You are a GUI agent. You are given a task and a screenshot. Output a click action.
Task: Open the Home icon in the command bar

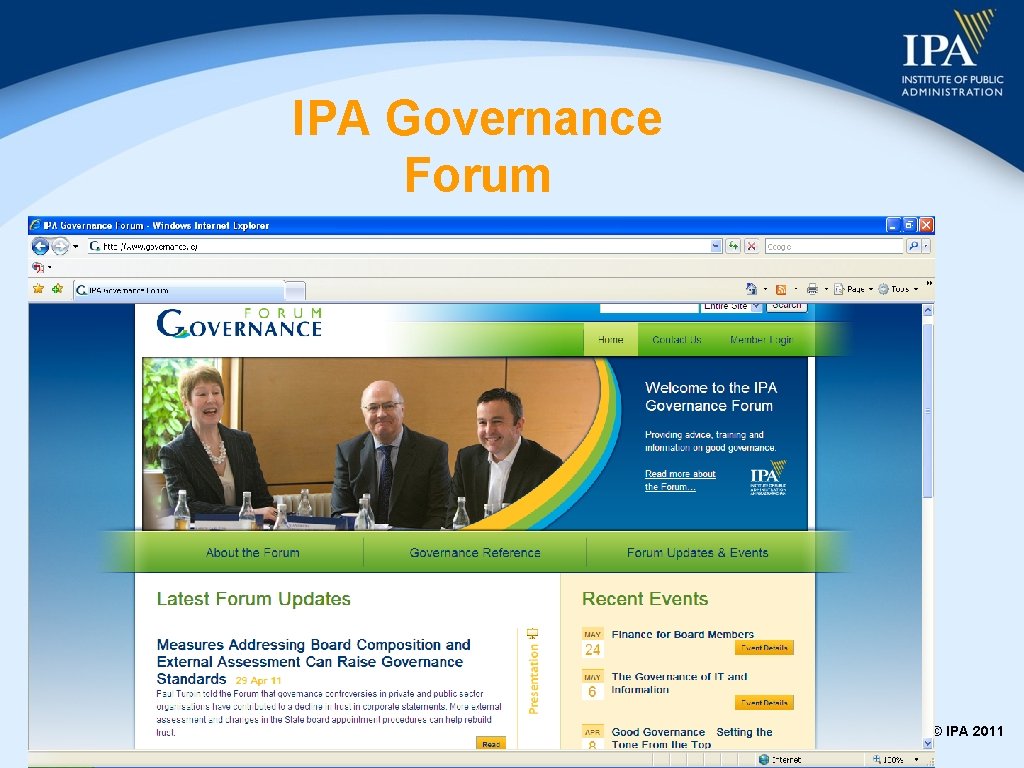coord(752,289)
